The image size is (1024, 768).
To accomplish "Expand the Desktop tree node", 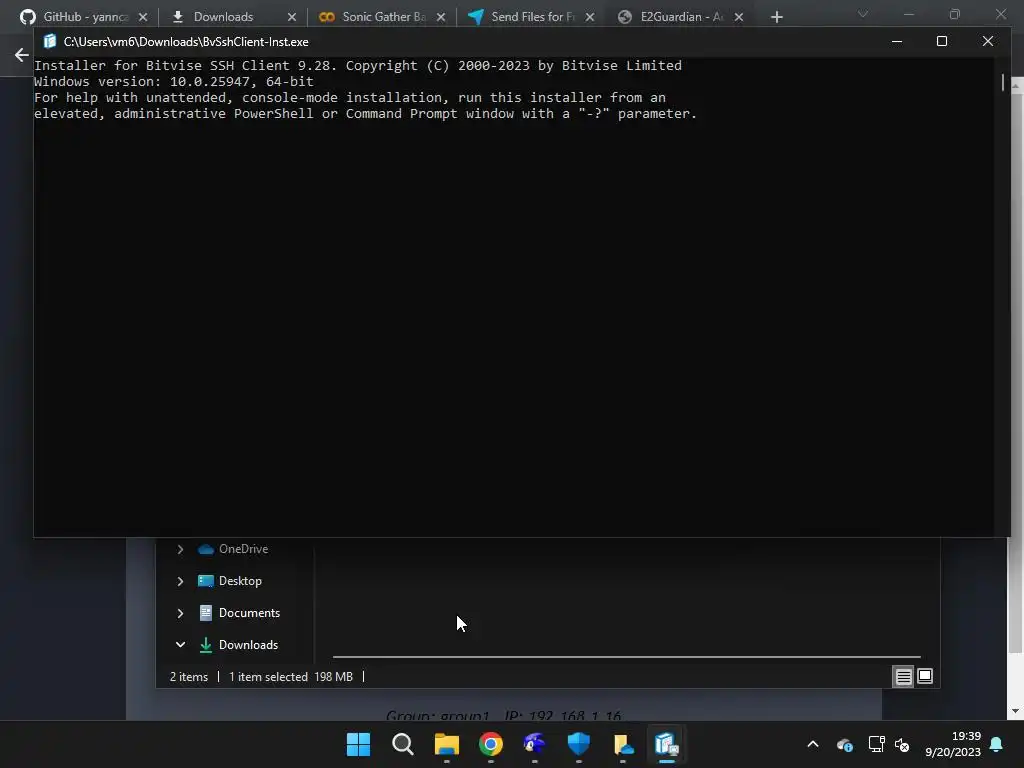I will 180,581.
